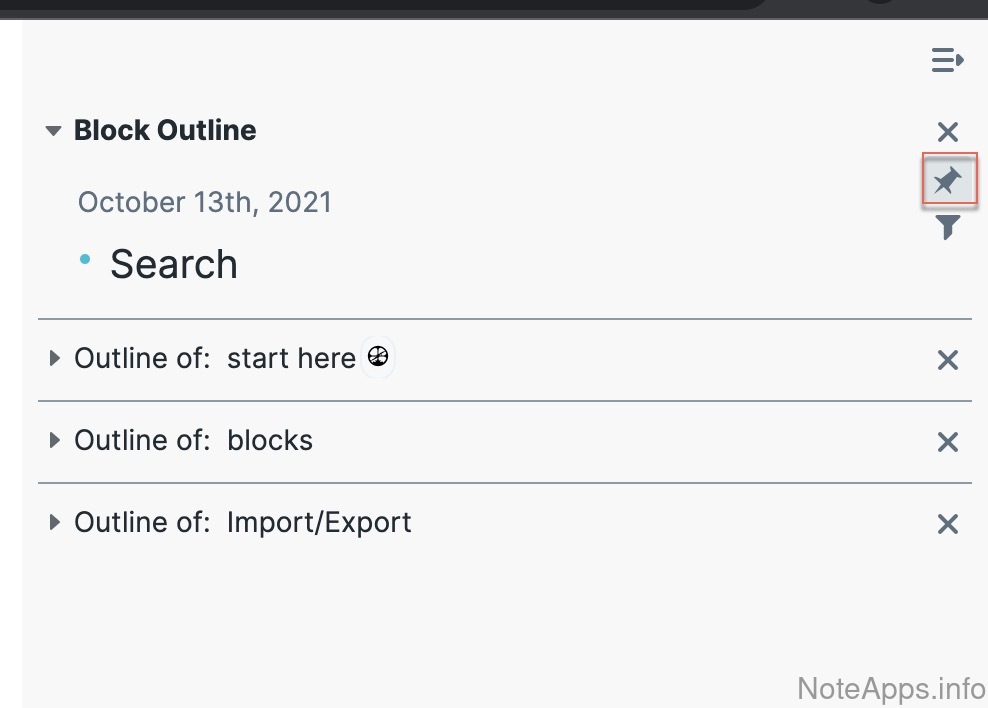Close the 'start here' outline
Screen dimensions: 988x708
click(x=948, y=360)
